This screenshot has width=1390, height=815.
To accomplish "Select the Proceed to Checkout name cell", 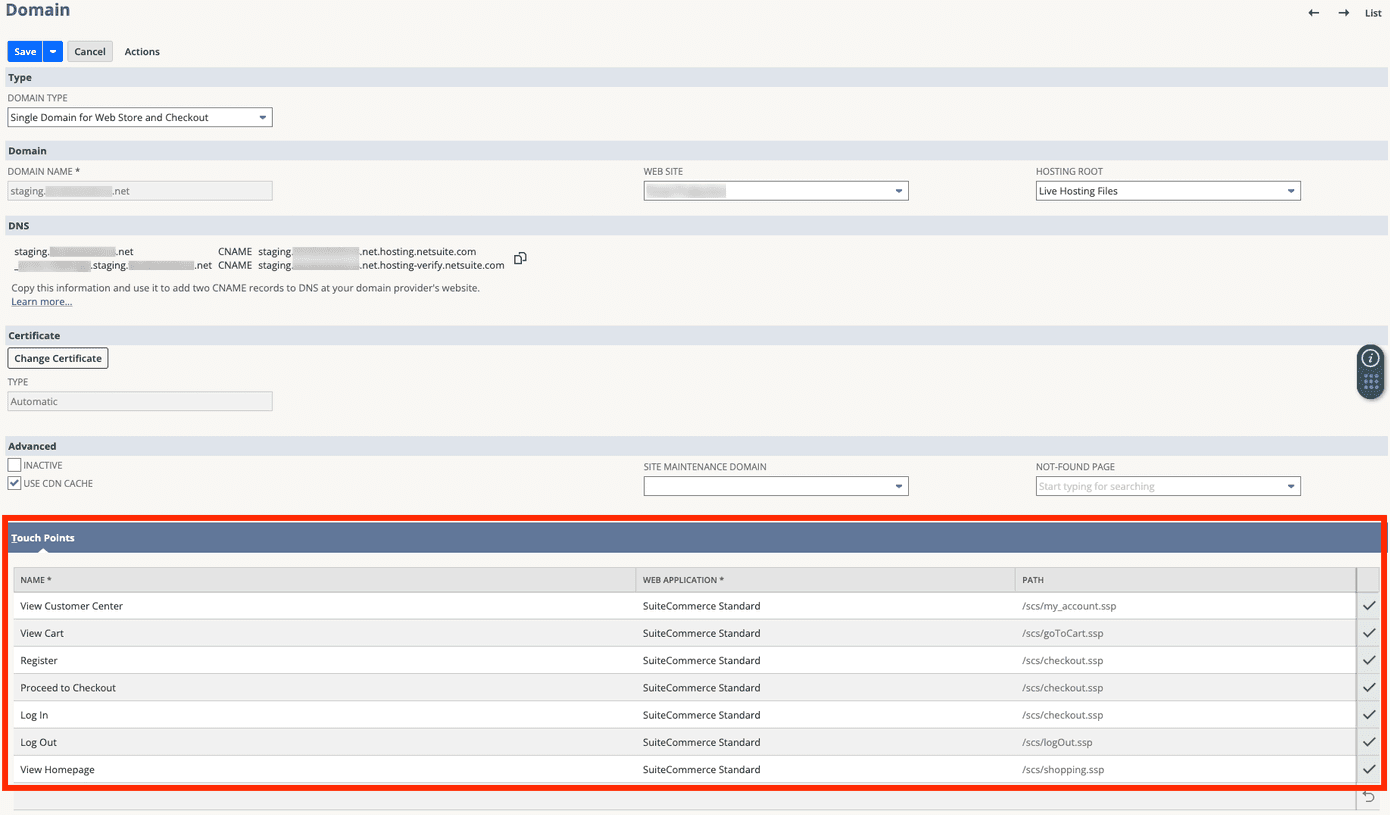I will [x=325, y=688].
